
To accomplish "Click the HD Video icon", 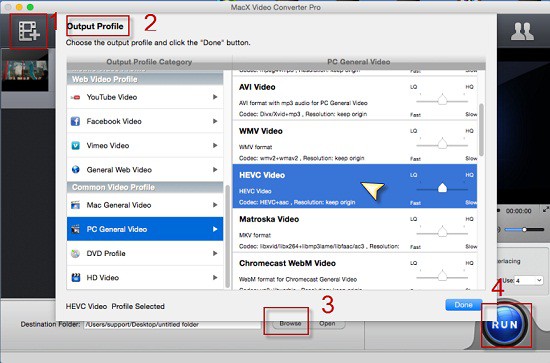I will pos(75,278).
